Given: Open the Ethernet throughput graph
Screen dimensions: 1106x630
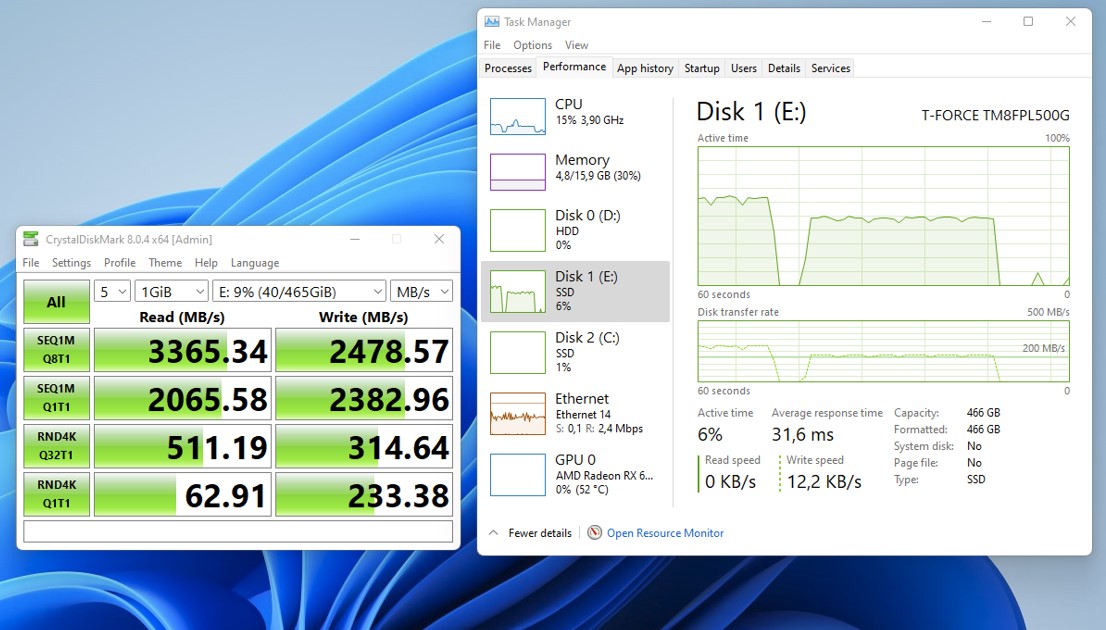Looking at the screenshot, I should click(517, 413).
